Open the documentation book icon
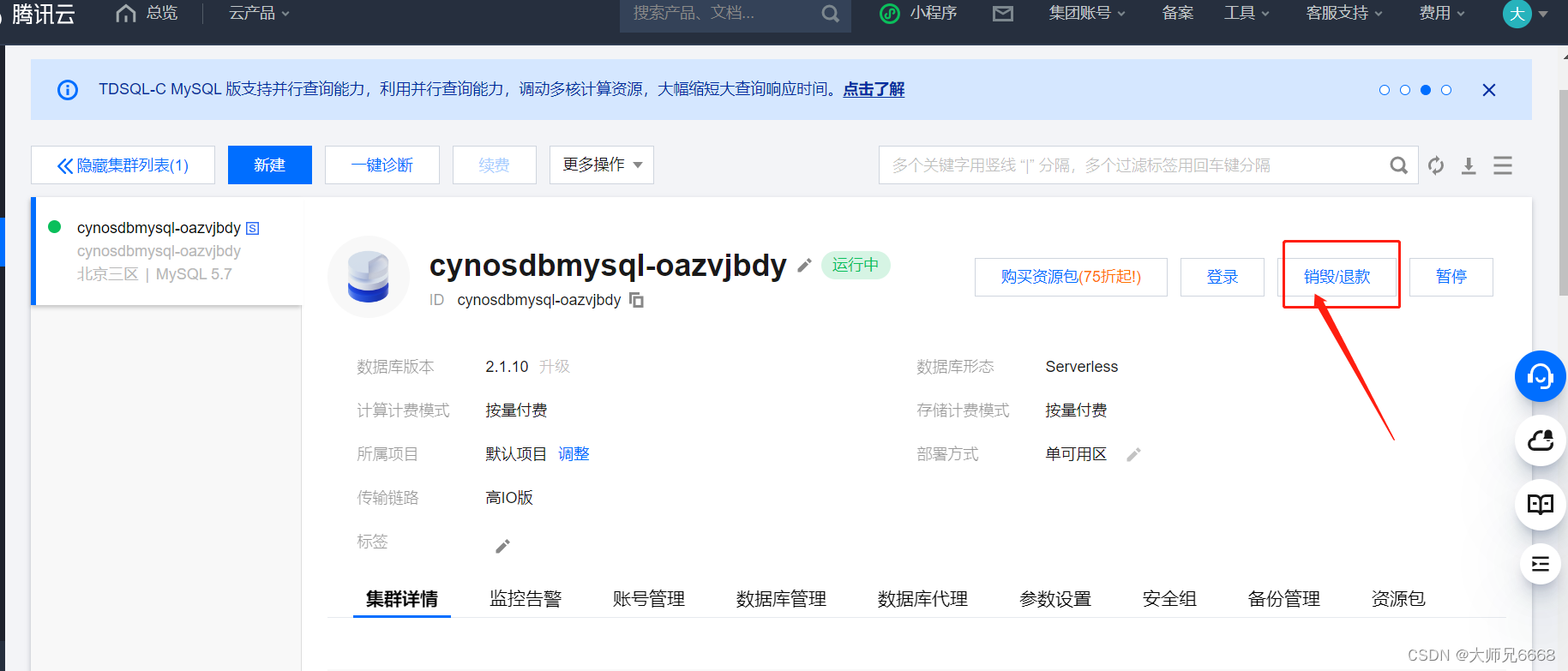The image size is (1568, 671). (x=1541, y=505)
